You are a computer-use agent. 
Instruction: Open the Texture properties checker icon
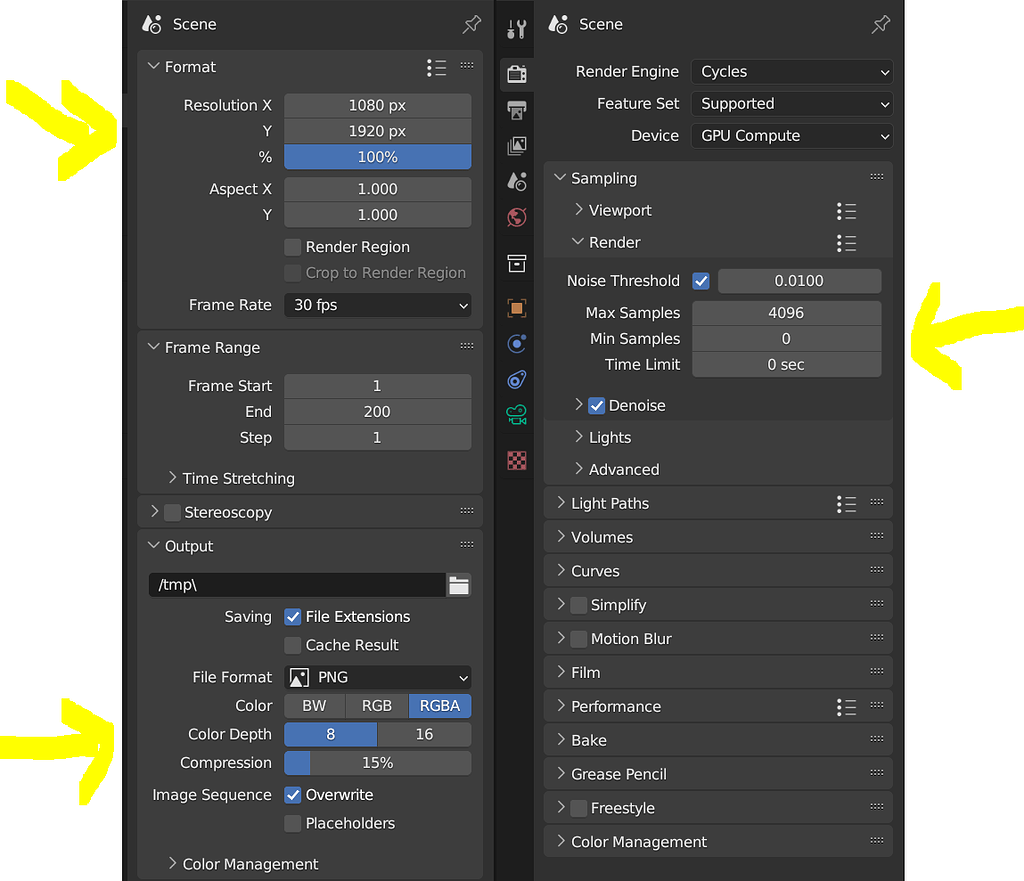click(517, 460)
